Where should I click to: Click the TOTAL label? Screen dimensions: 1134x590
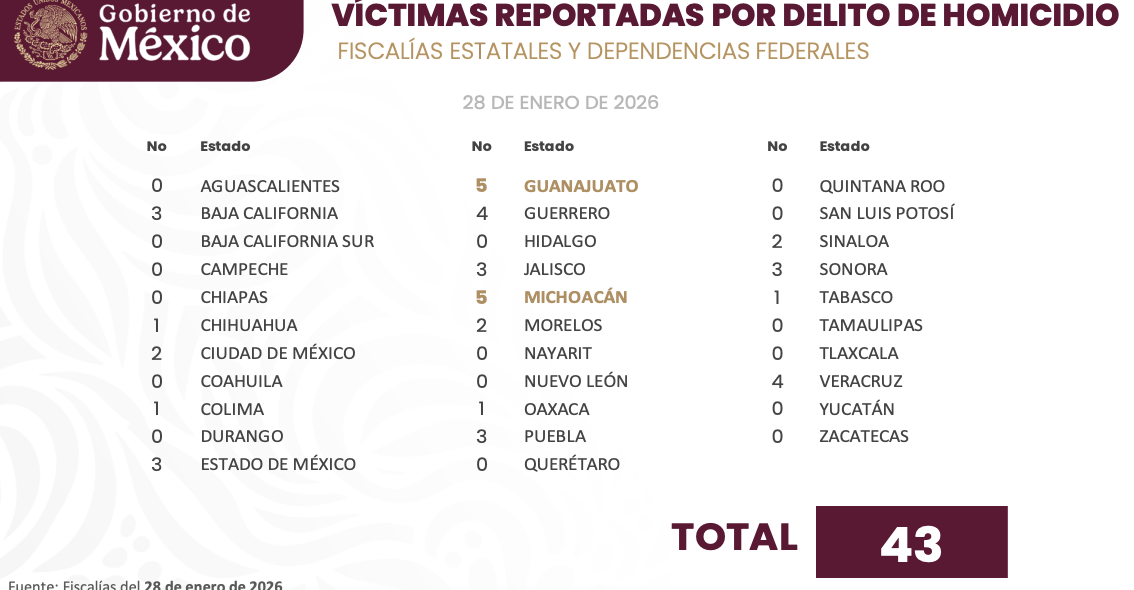(734, 538)
